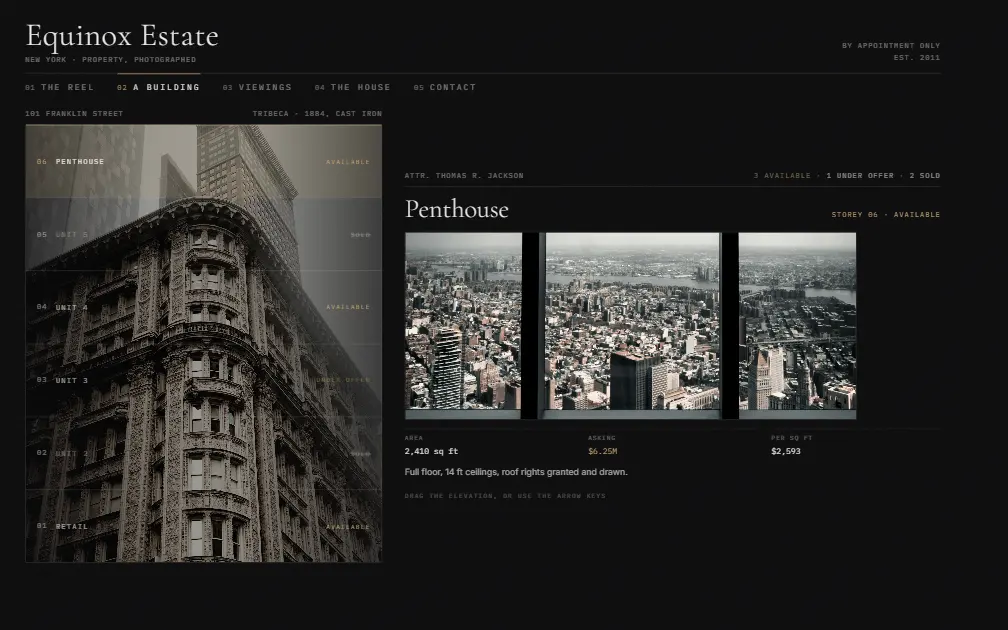Image resolution: width=1008 pixels, height=630 pixels.
Task: Click the "$6.25M" asking price
Action: click(x=602, y=451)
